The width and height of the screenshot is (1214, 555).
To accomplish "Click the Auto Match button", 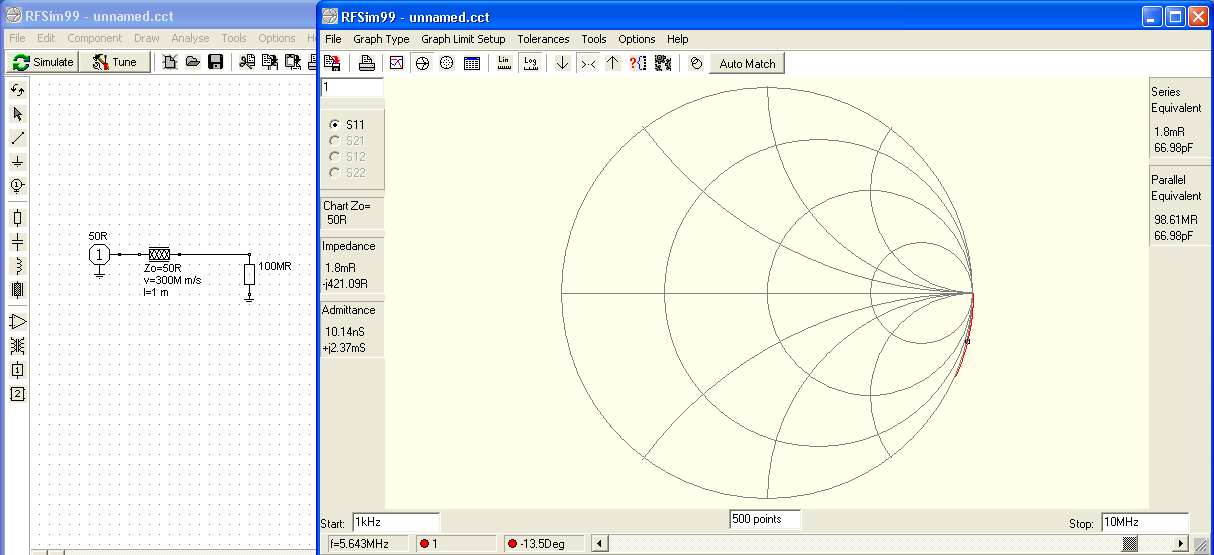I will pyautogui.click(x=747, y=63).
